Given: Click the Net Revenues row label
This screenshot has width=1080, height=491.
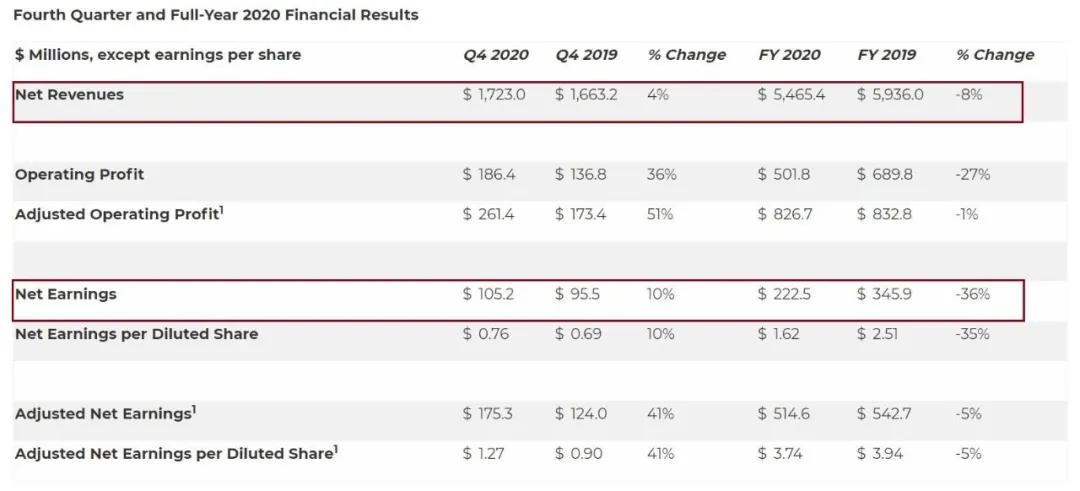Looking at the screenshot, I should tap(69, 94).
